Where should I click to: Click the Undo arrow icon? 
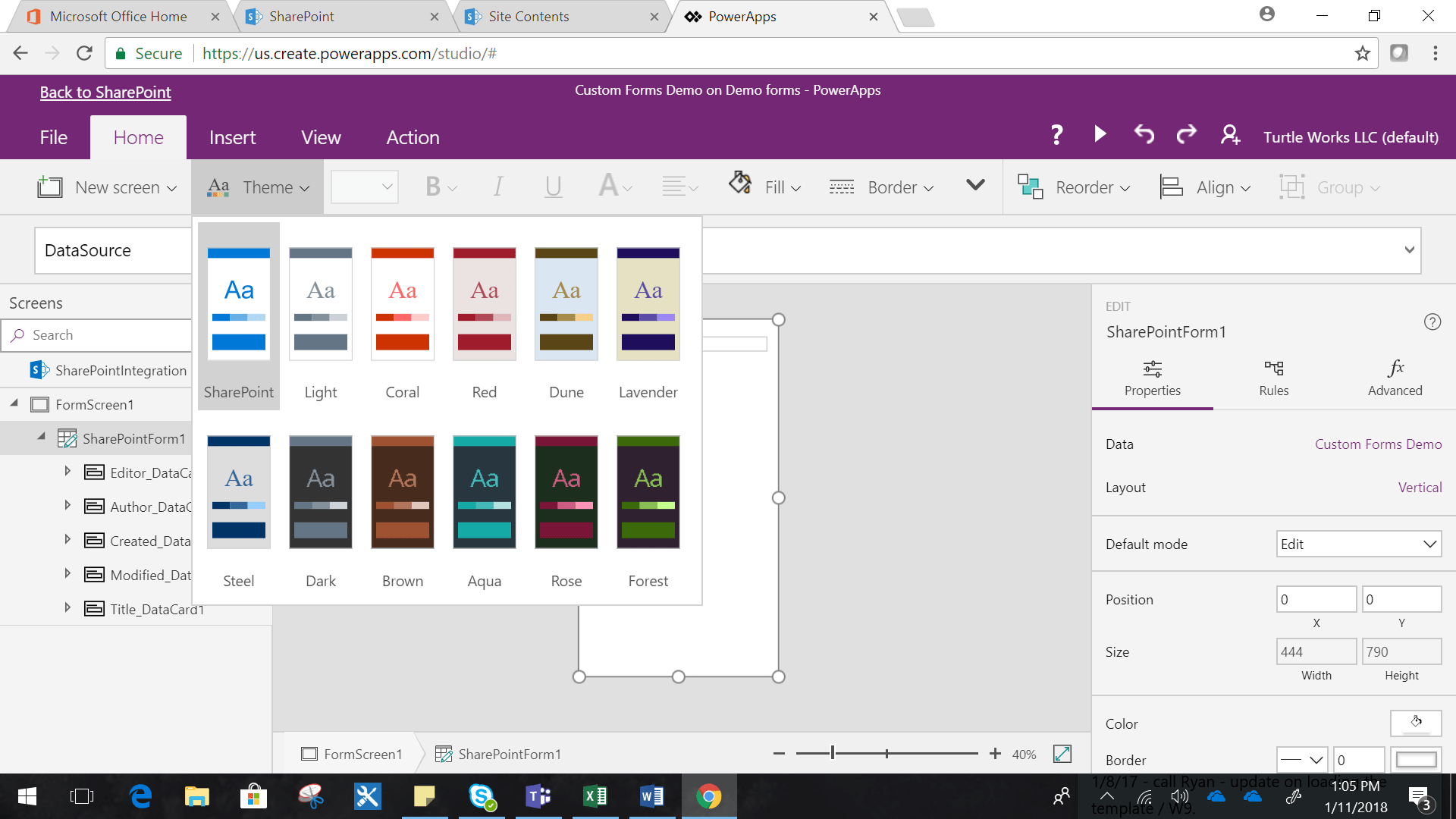point(1144,135)
